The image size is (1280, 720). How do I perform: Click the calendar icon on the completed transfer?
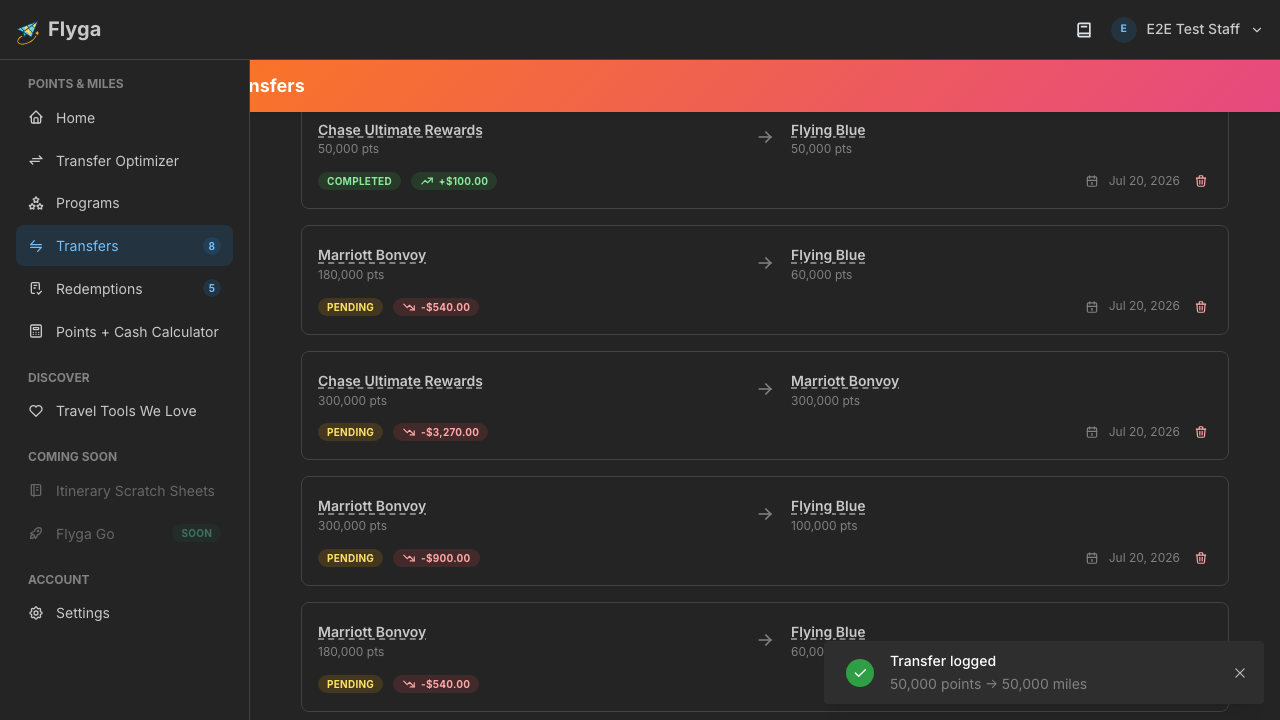pos(1092,181)
